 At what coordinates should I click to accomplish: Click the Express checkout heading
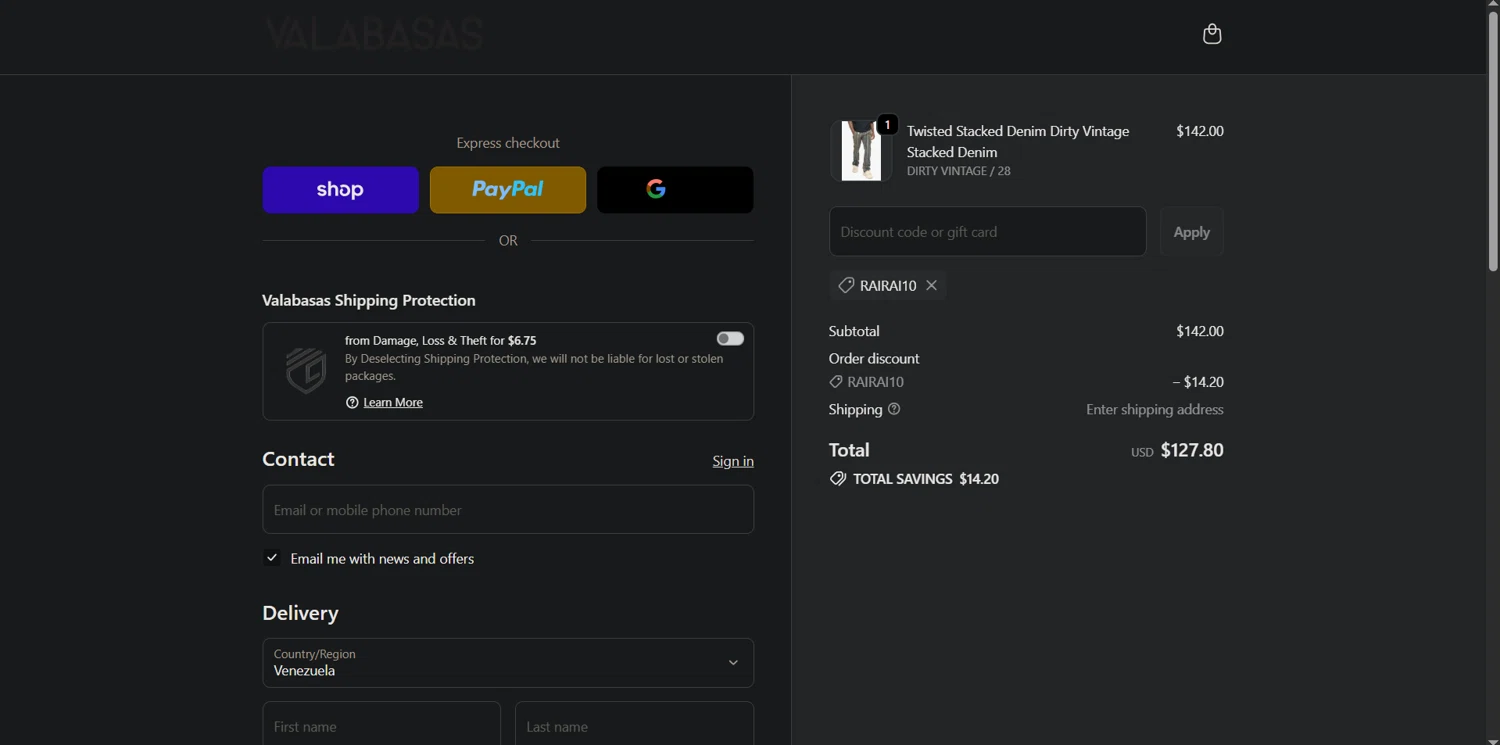tap(508, 143)
